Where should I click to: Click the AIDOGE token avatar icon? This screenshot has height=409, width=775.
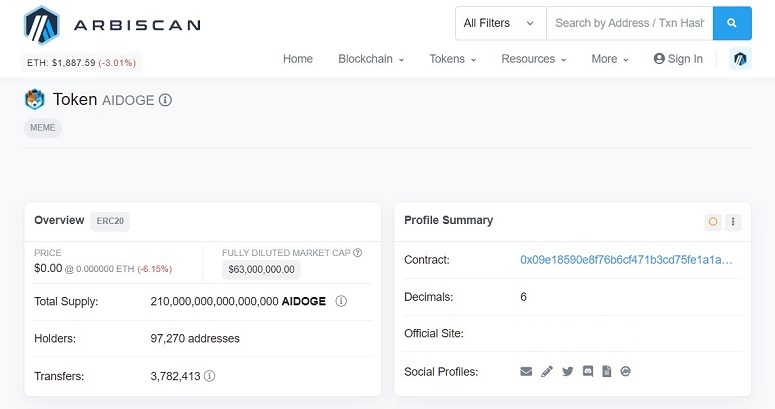(35, 100)
